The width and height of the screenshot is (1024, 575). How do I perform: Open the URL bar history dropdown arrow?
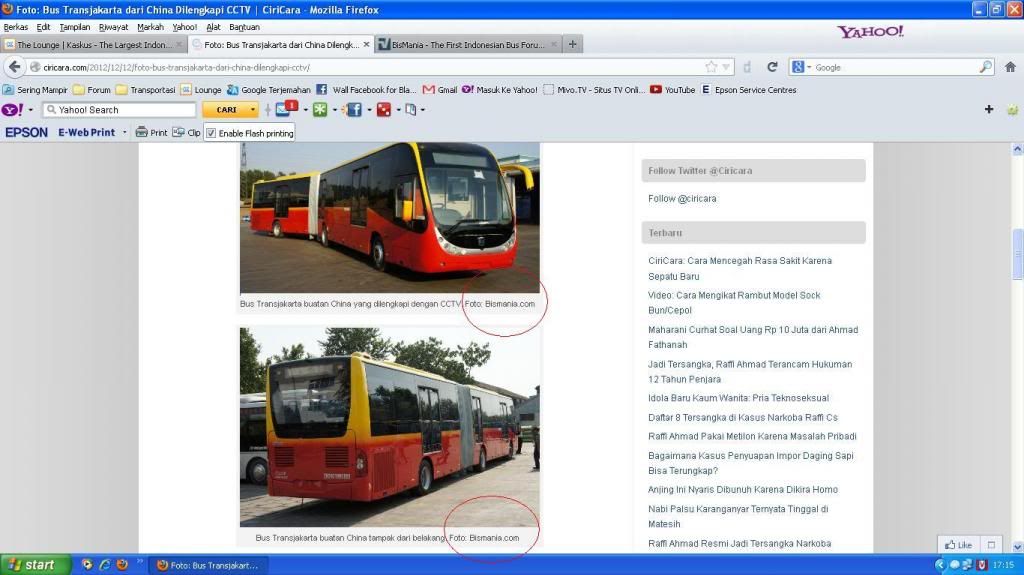point(726,67)
